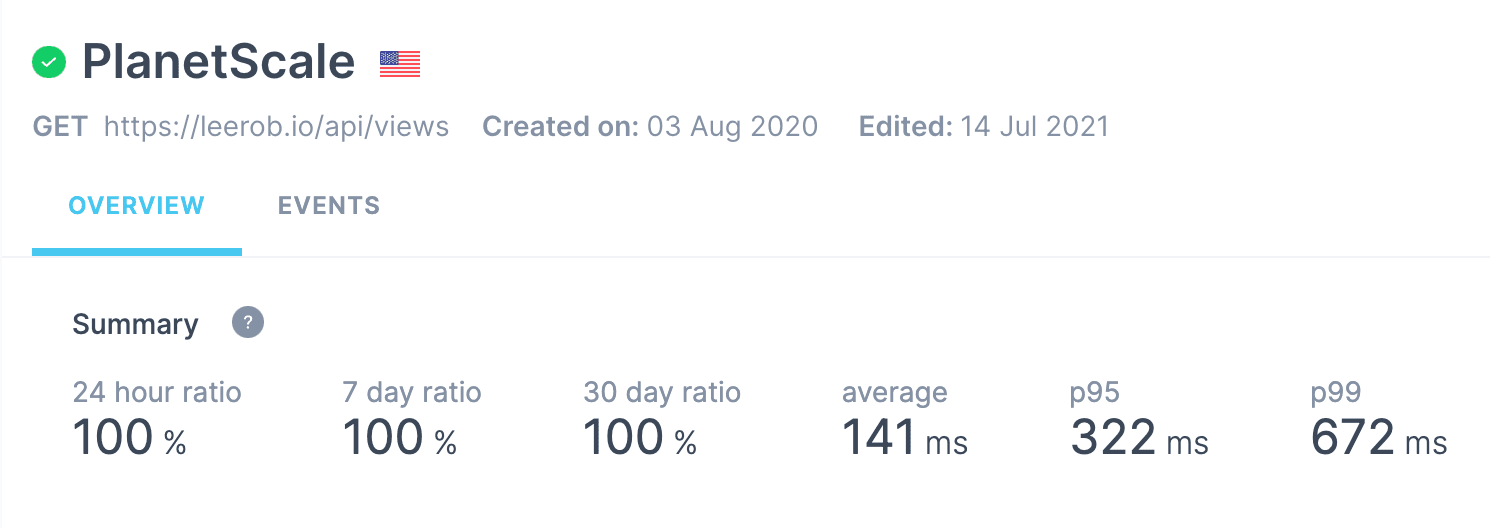Click the Summary section heading
This screenshot has height=528, width=1490.
[135, 324]
